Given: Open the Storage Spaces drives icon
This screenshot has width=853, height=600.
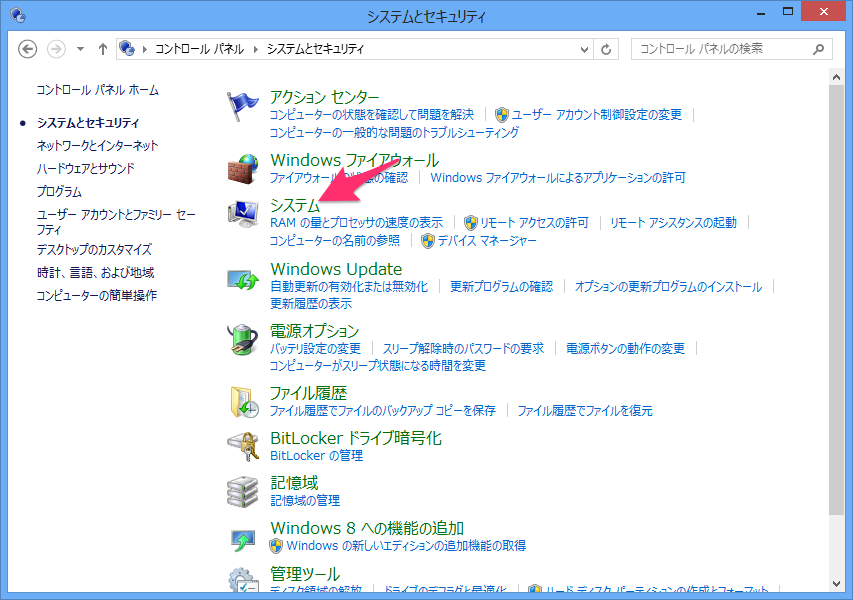Looking at the screenshot, I should point(243,492).
